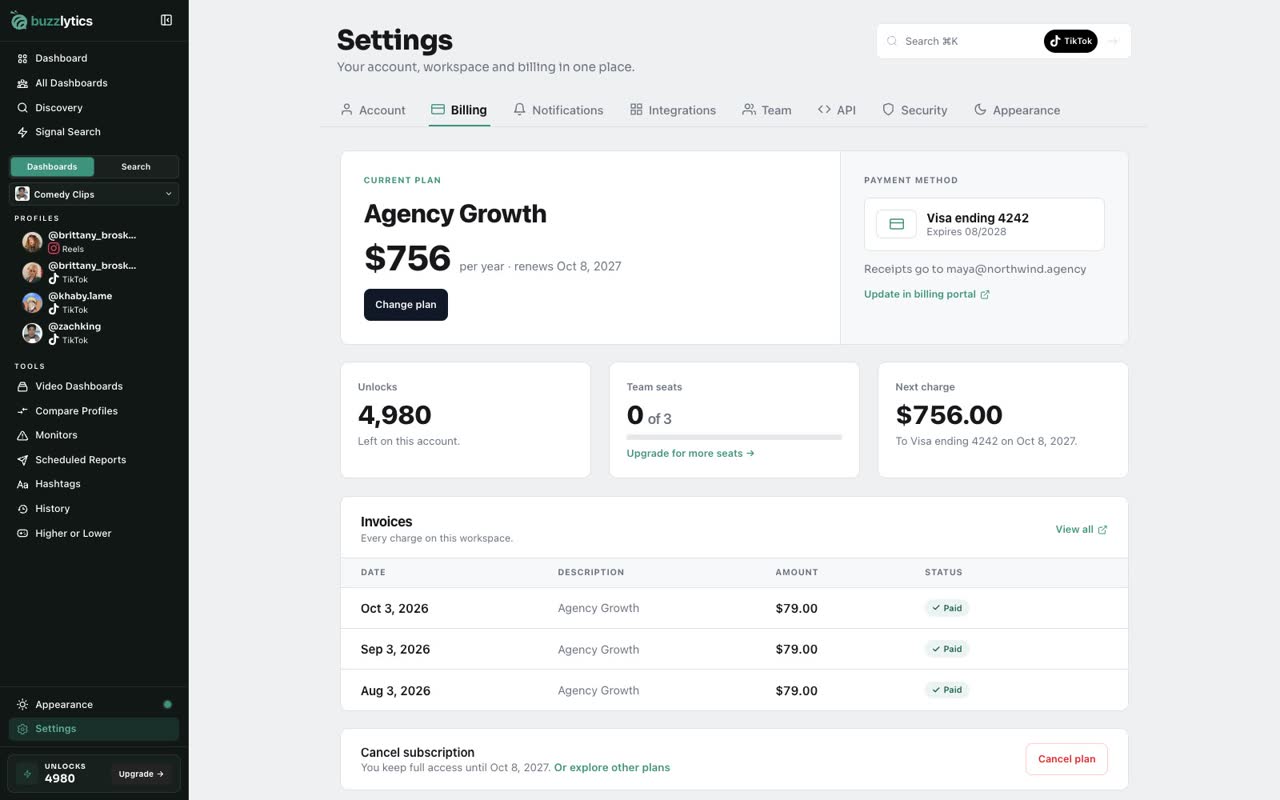Image resolution: width=1280 pixels, height=800 pixels.
Task: Open History in sidebar
Action: point(94,509)
